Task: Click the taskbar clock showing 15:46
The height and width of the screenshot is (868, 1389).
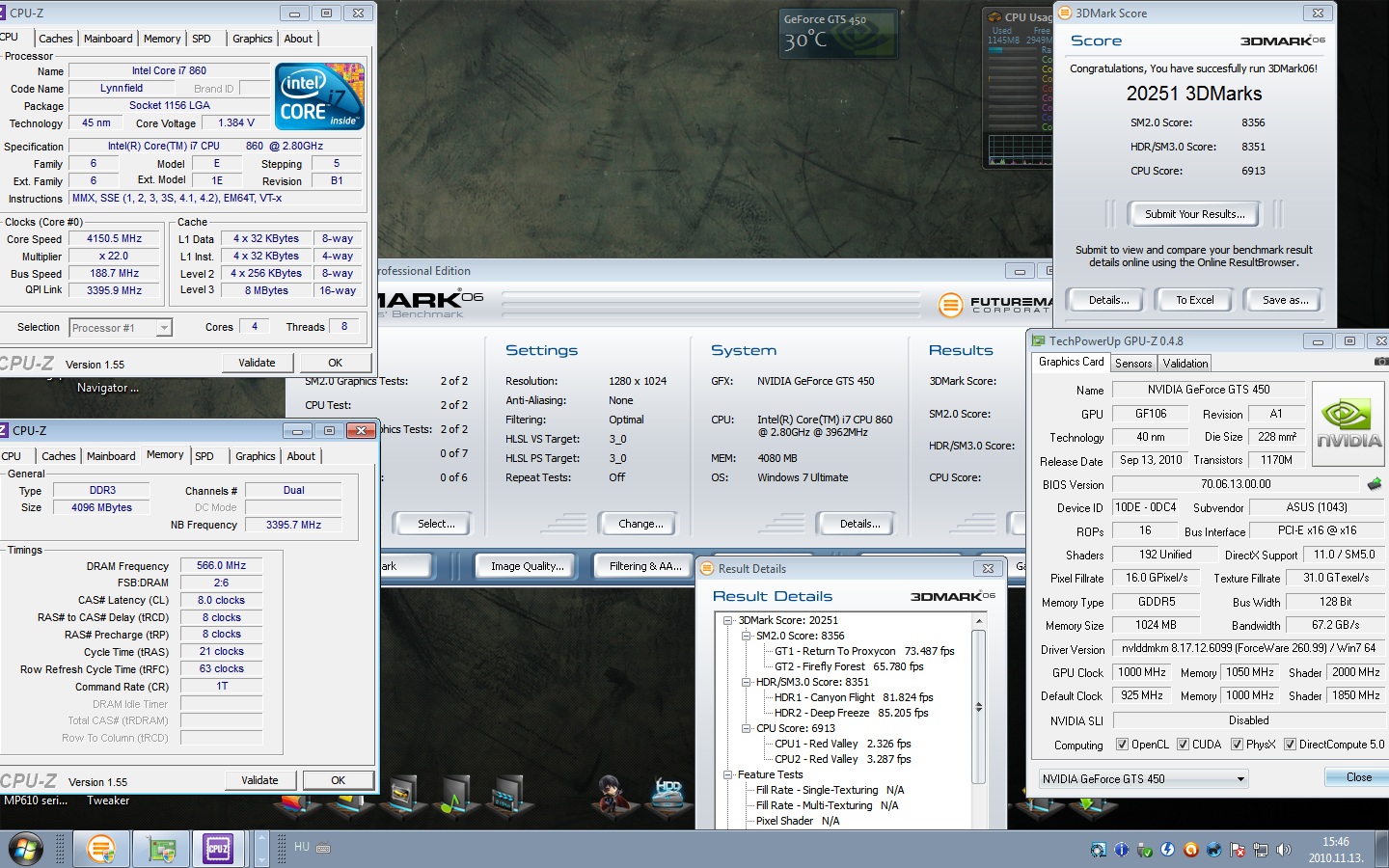Action: [1335, 850]
